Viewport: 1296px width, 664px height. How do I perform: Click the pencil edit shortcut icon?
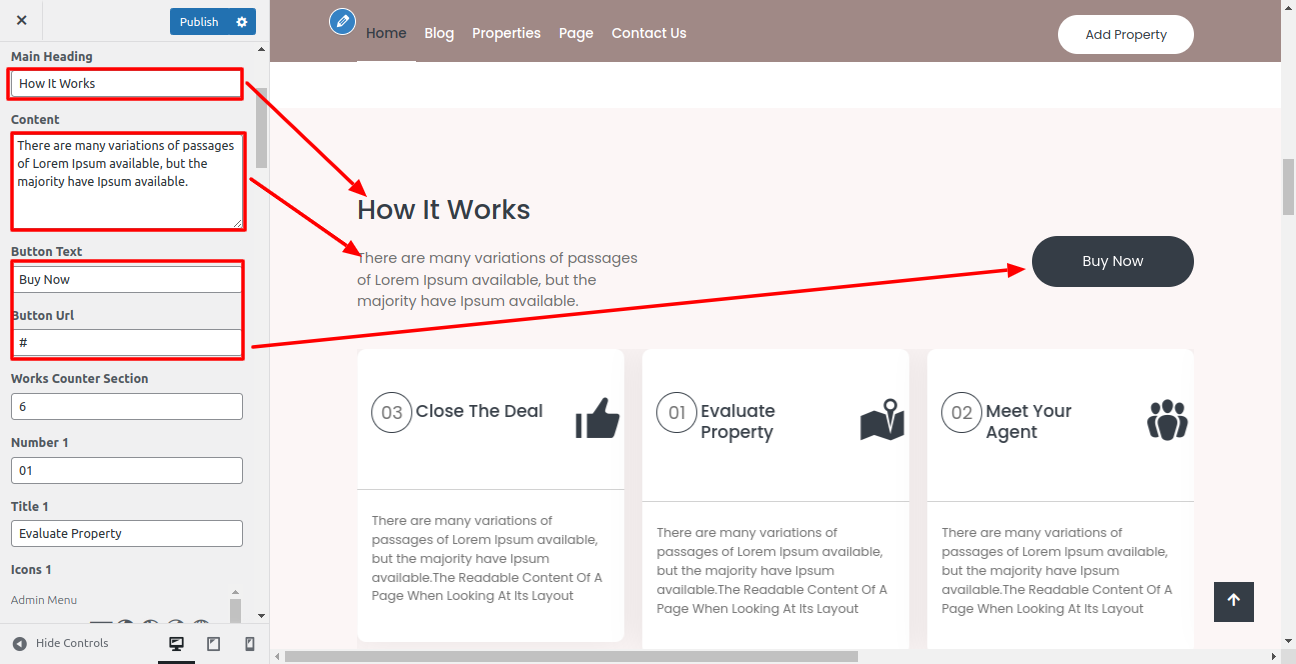click(343, 21)
